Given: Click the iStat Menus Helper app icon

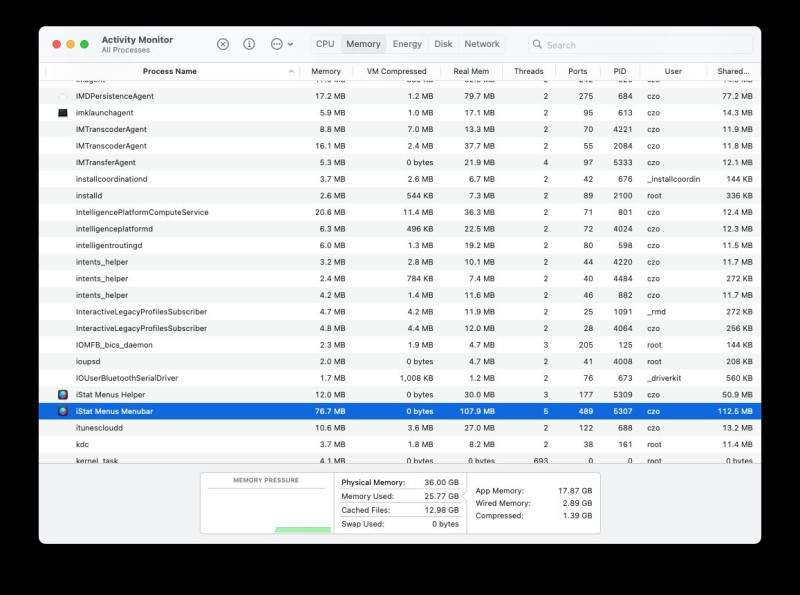Looking at the screenshot, I should (63, 394).
